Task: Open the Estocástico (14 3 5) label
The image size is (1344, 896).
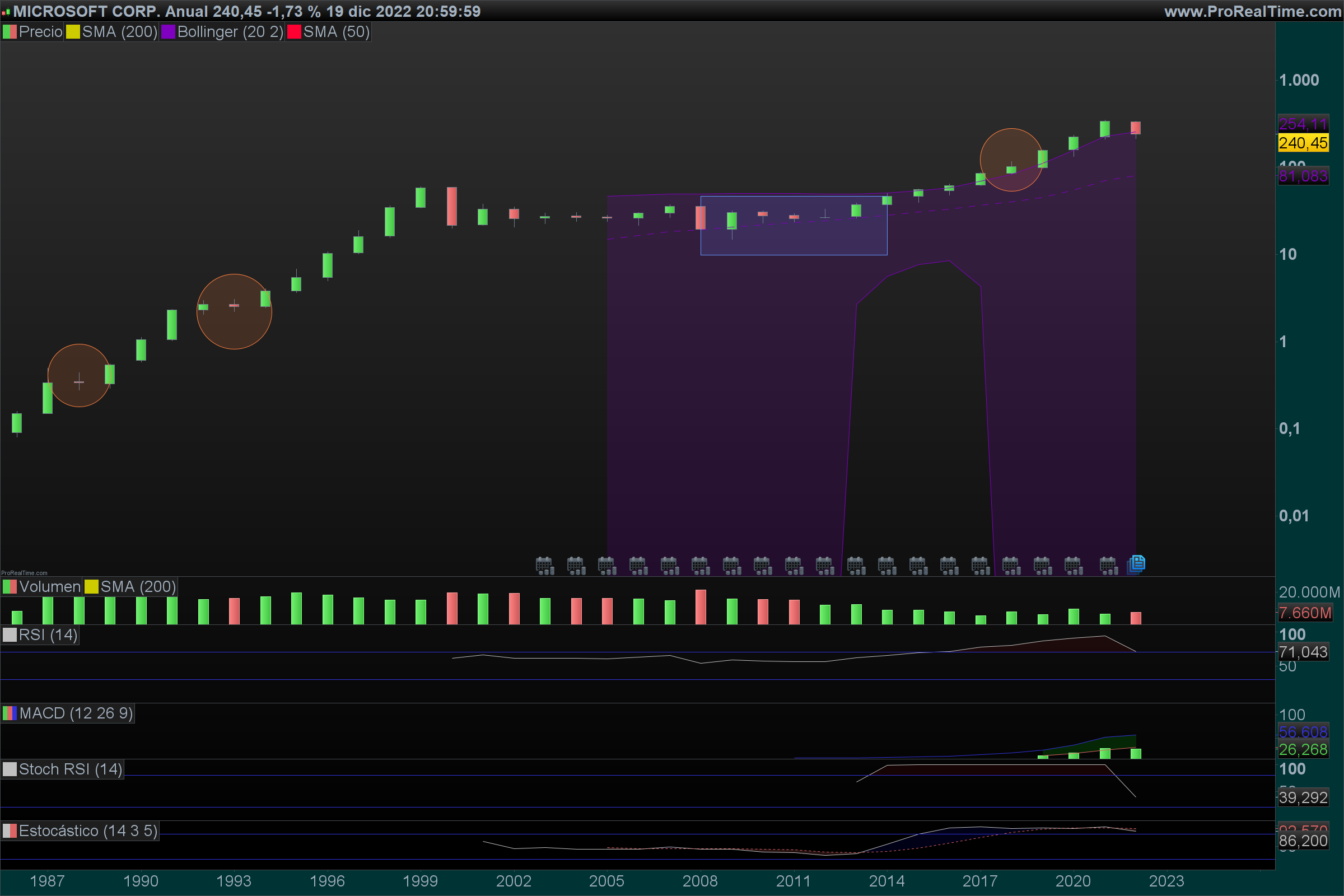Action: pos(87,831)
